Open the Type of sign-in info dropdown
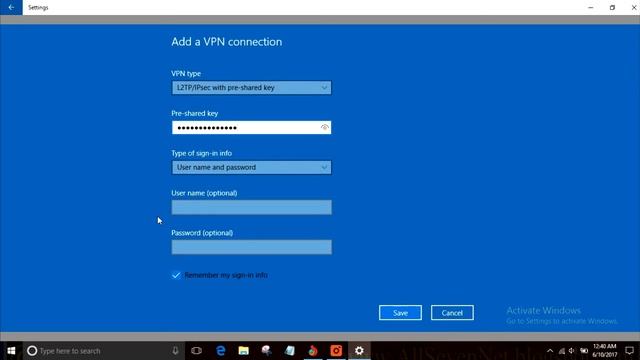The width and height of the screenshot is (640, 360). 251,167
